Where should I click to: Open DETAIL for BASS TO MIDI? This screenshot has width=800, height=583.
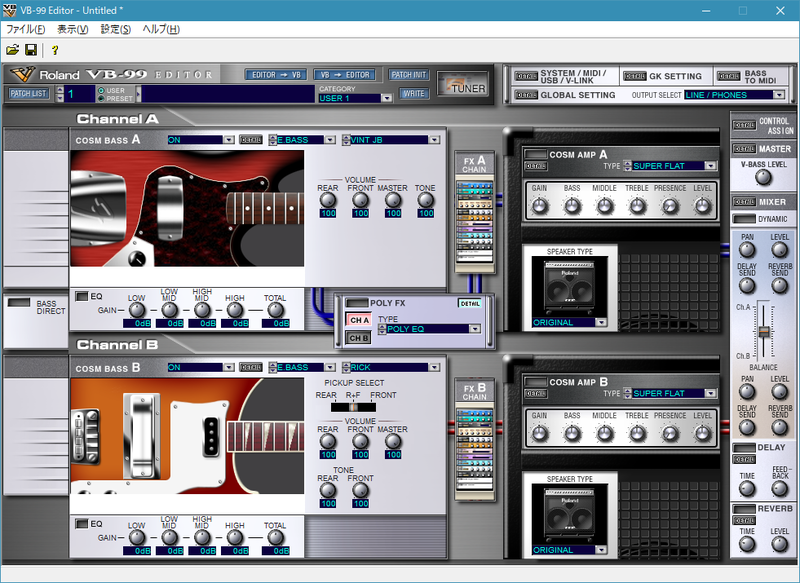coord(729,77)
